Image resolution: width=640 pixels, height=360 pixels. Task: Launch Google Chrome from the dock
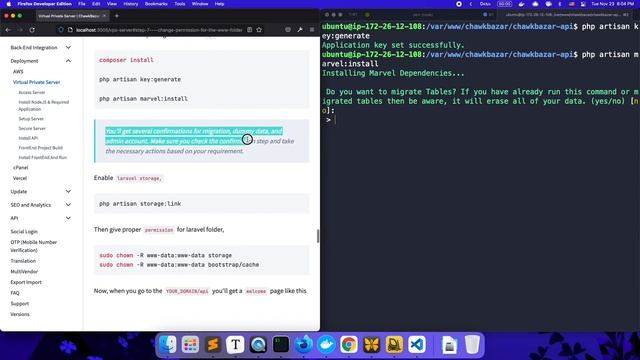click(x=349, y=344)
